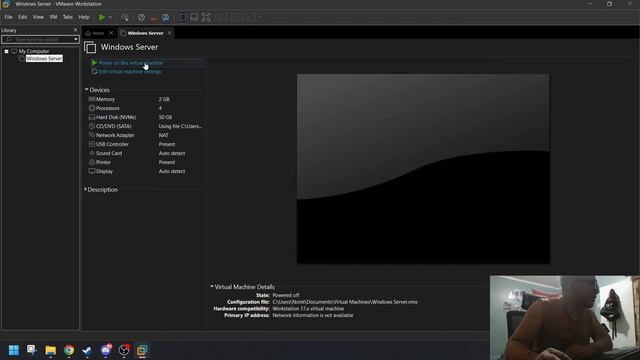Click the Printer device icon

(92, 162)
